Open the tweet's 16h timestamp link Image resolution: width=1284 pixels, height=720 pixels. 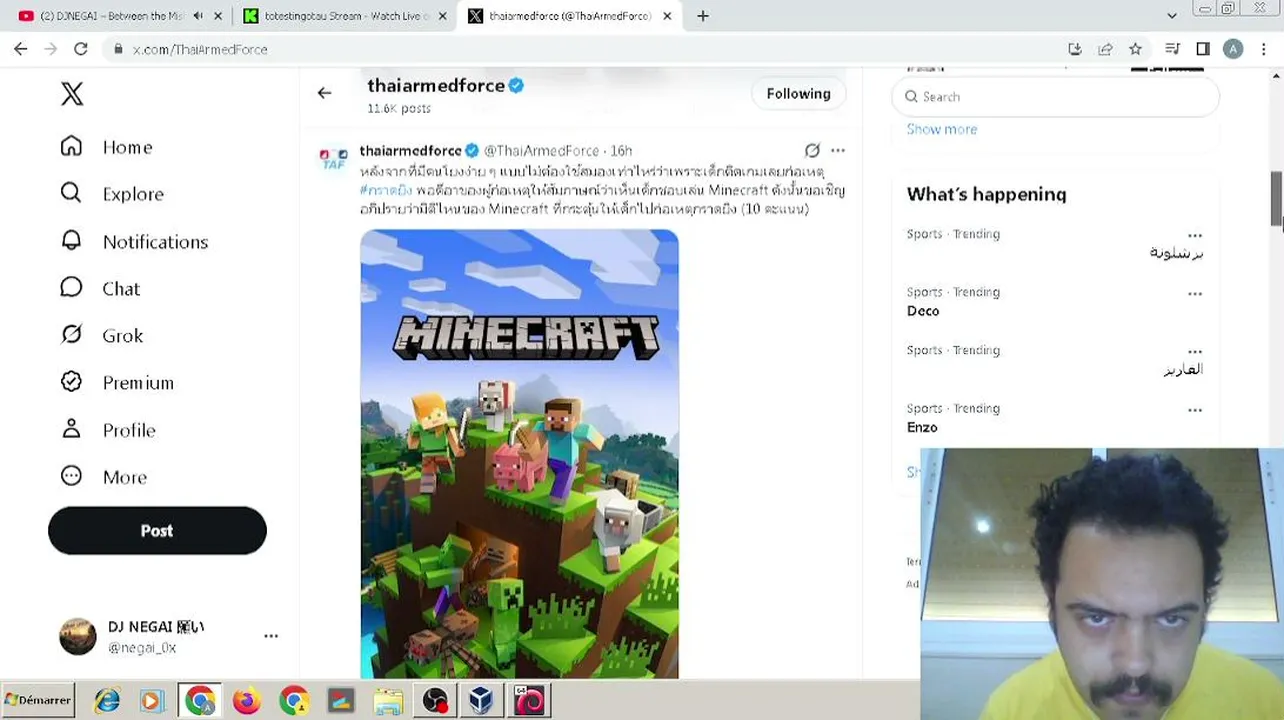621,151
